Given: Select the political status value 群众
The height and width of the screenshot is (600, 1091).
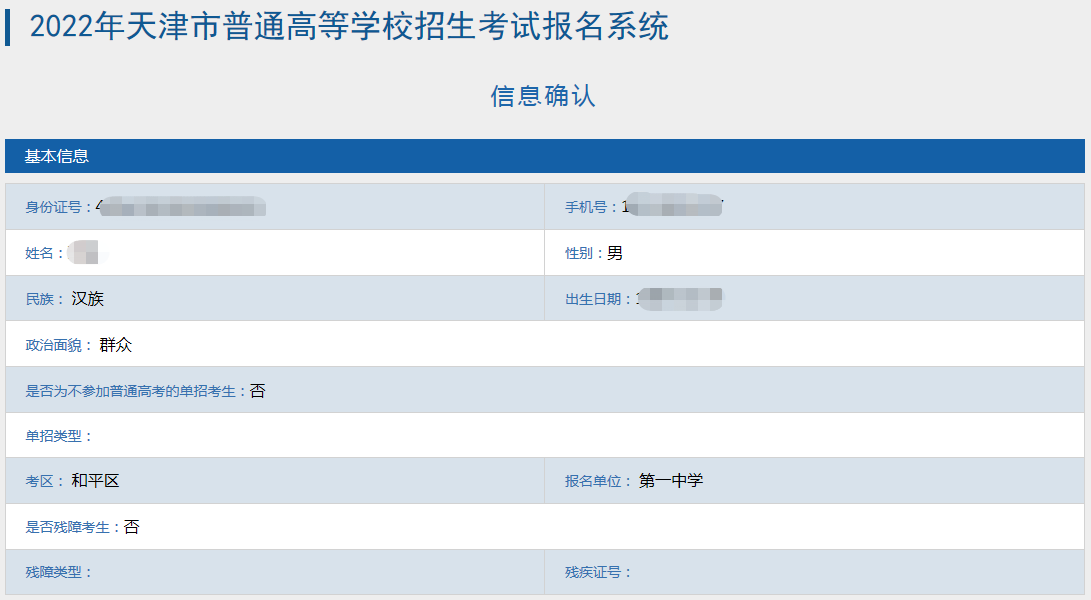Looking at the screenshot, I should click(x=116, y=345).
